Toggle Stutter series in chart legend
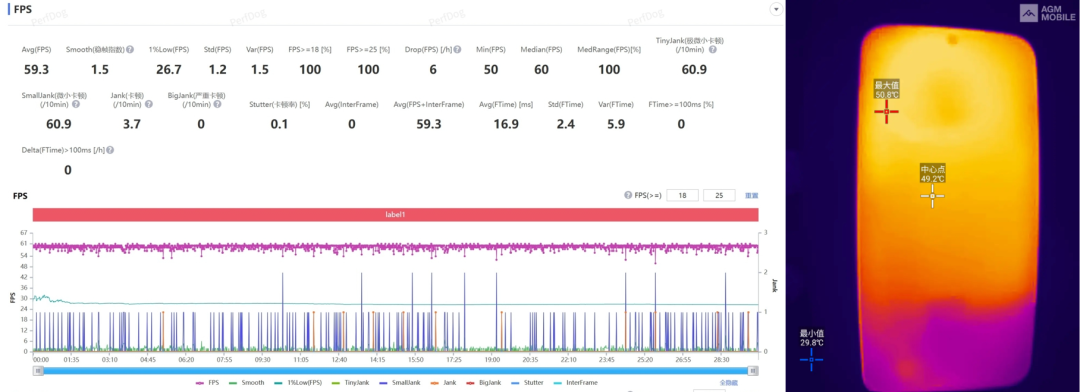The image size is (1080, 392). (x=527, y=382)
